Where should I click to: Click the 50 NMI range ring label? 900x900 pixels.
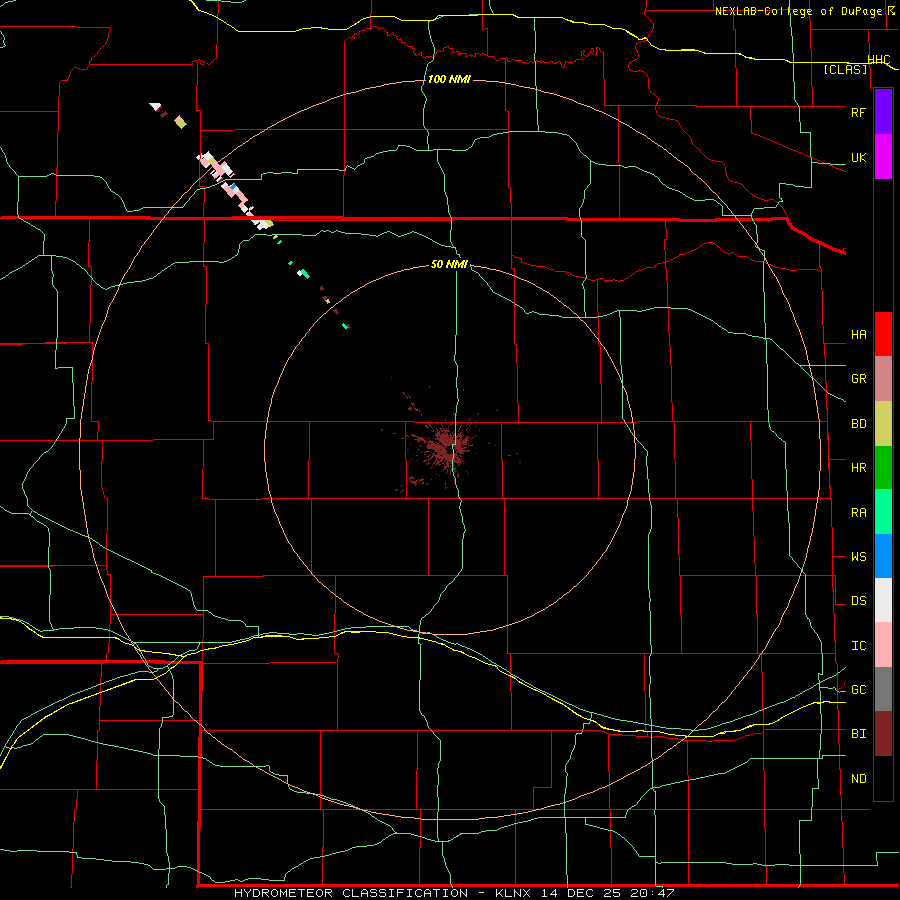(x=449, y=264)
